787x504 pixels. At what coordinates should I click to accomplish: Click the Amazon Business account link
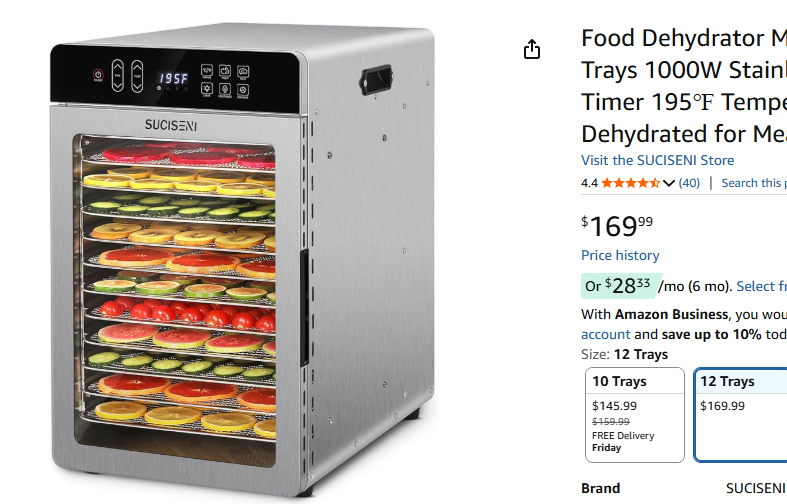coord(605,334)
